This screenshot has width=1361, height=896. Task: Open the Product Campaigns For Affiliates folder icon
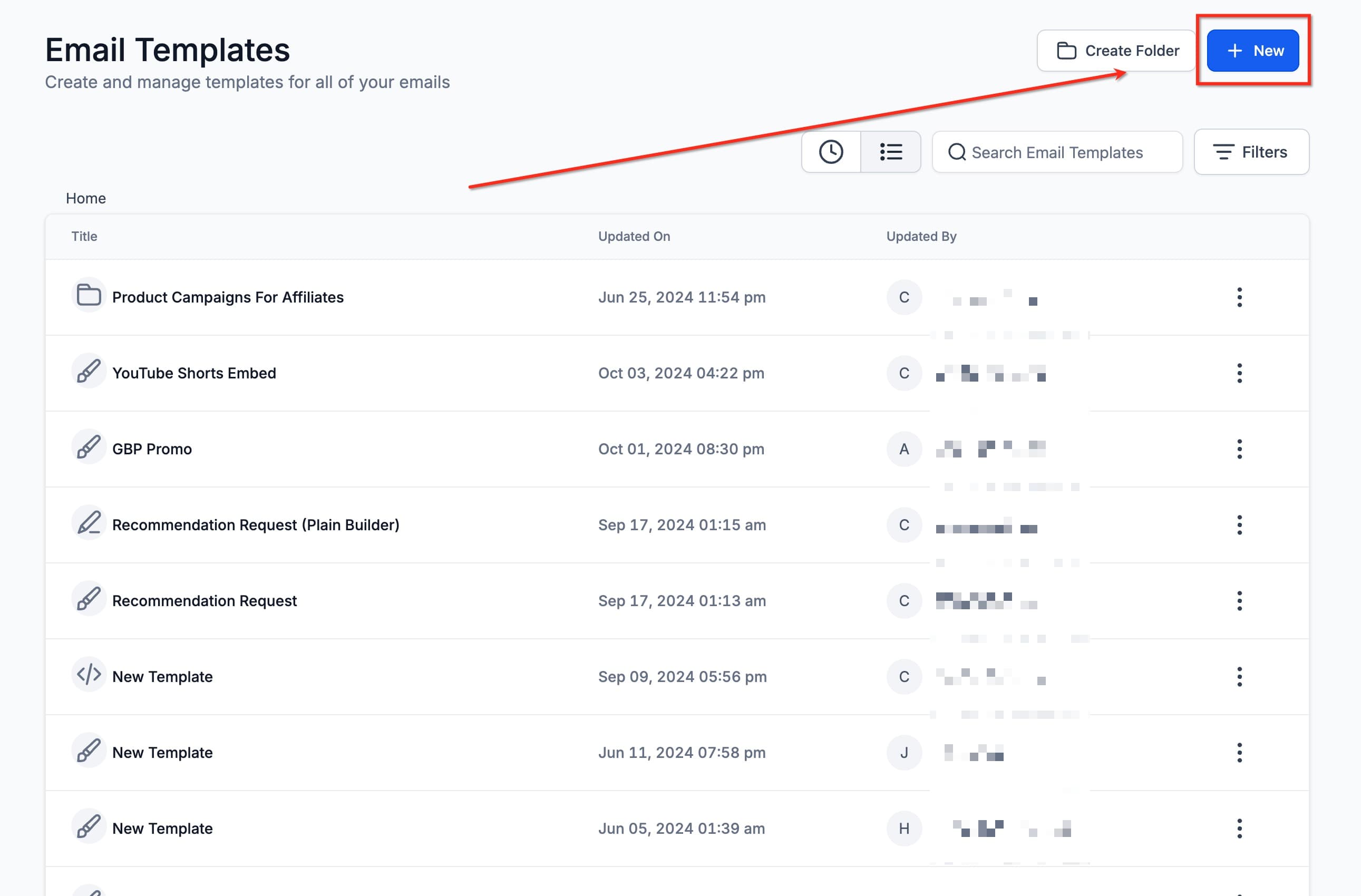coord(89,297)
